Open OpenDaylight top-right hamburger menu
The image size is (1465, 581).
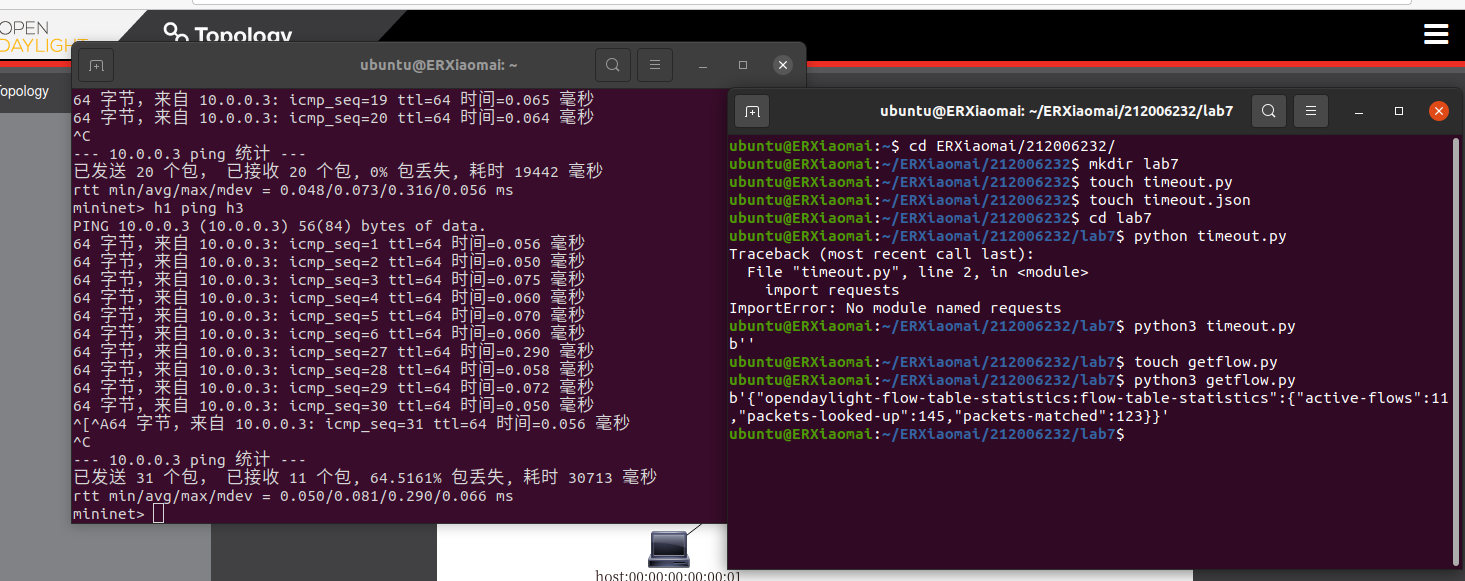1436,35
